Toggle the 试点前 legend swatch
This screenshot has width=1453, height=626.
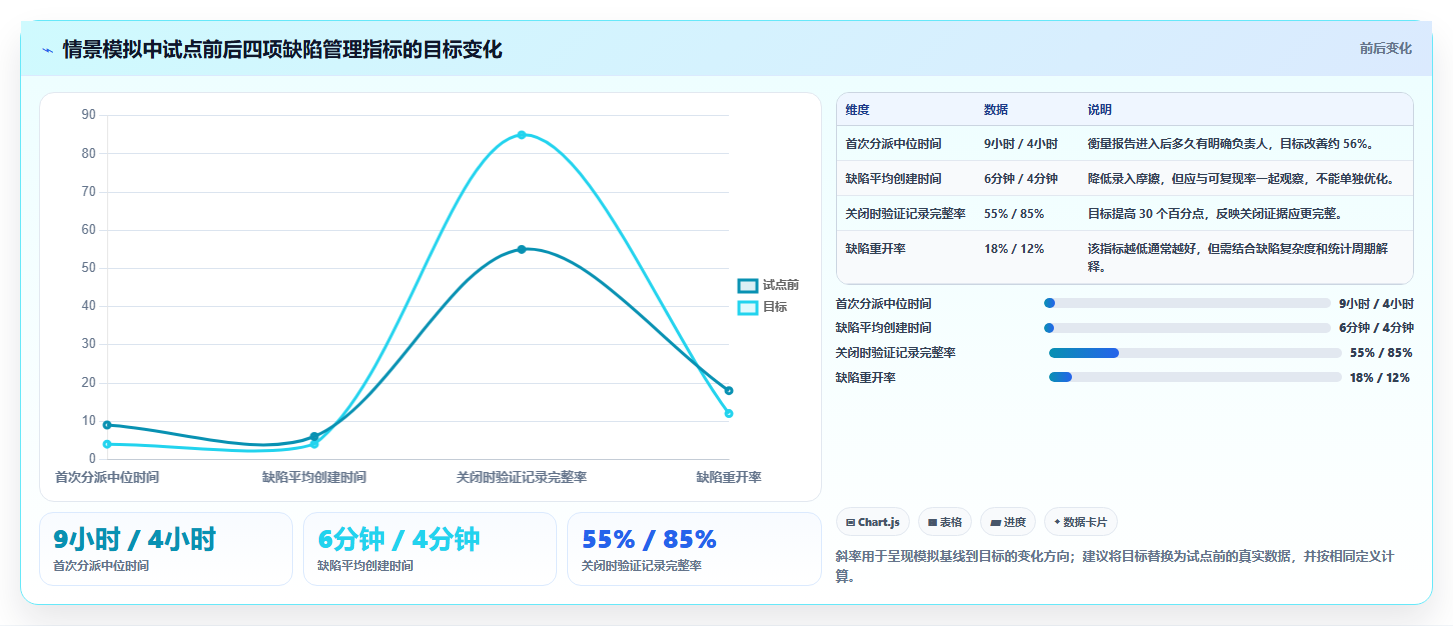click(x=748, y=285)
